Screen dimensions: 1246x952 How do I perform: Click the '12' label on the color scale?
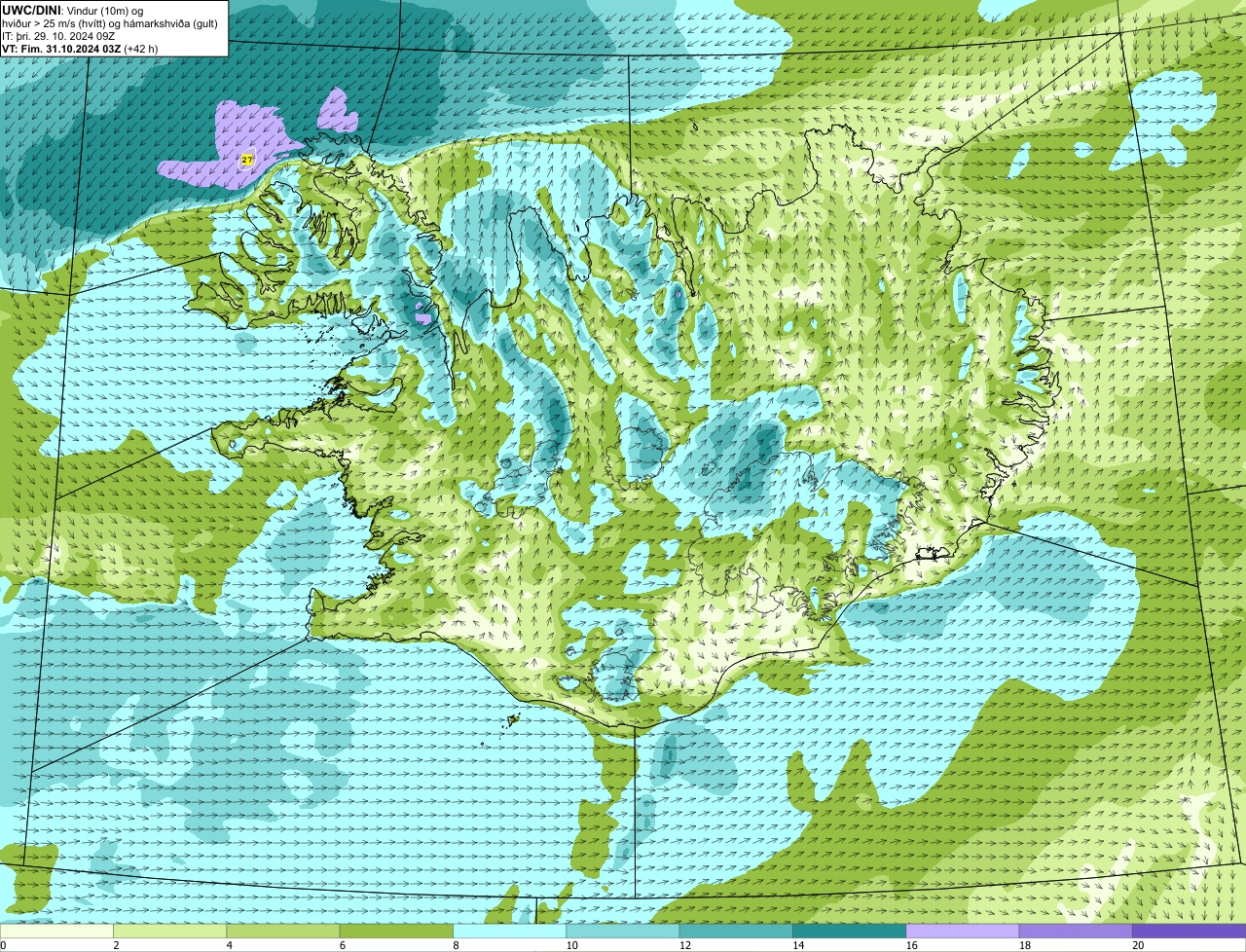click(x=685, y=945)
